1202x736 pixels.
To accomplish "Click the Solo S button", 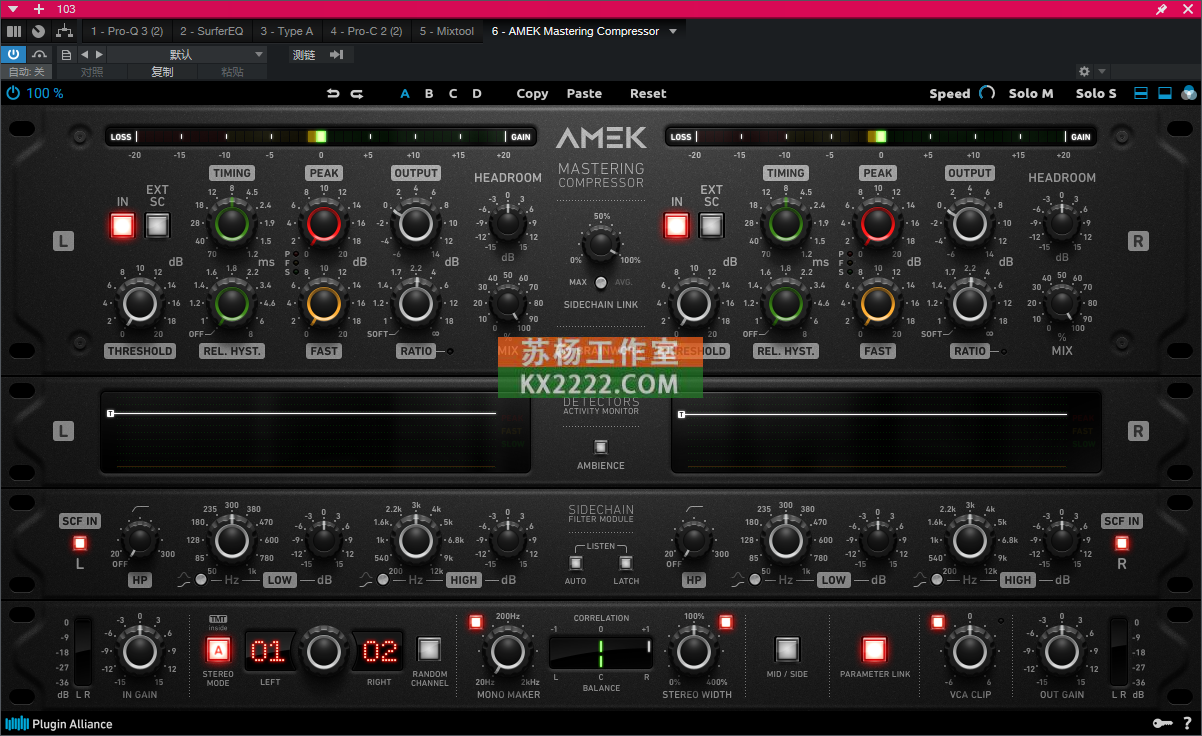I will click(x=1096, y=93).
